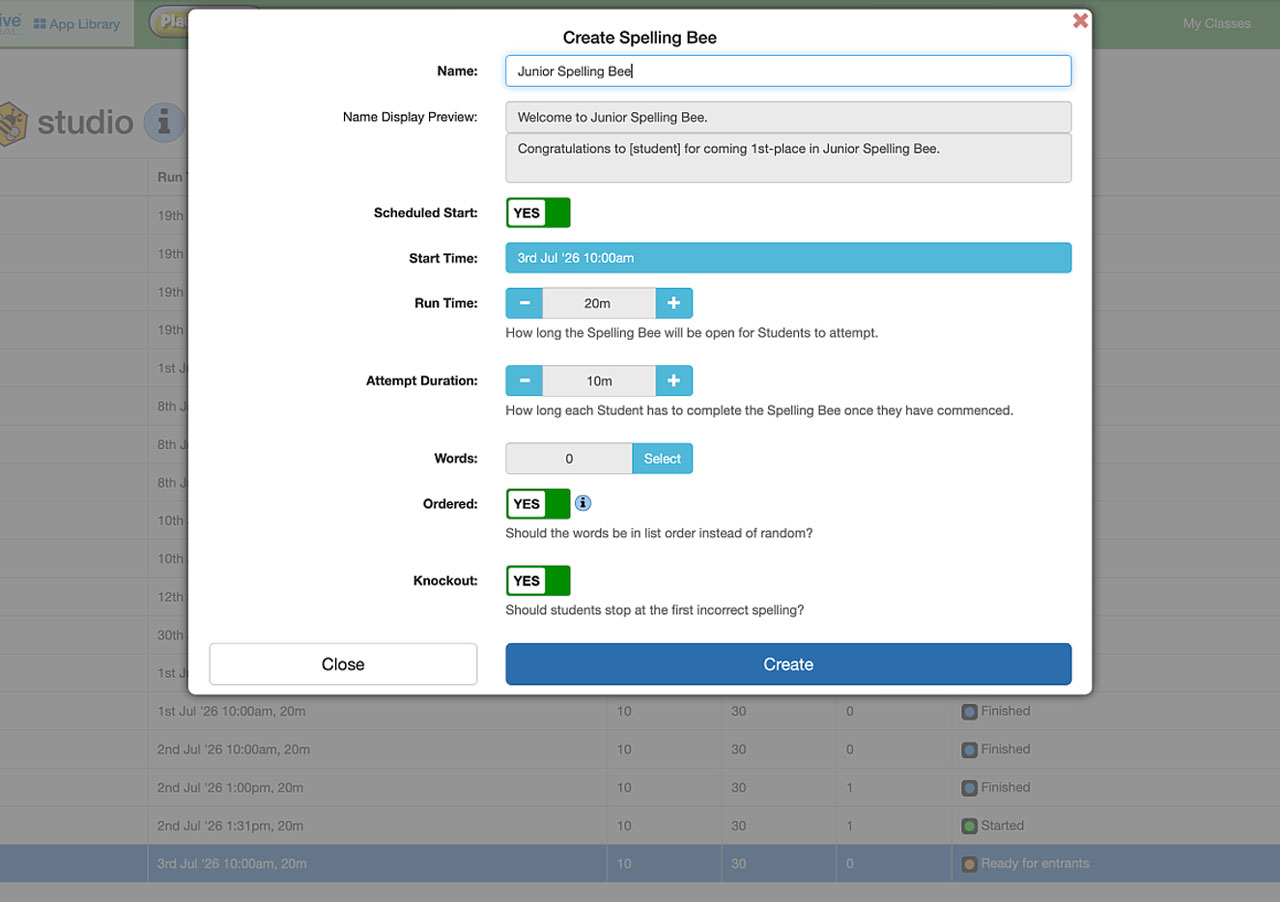The image size is (1280, 902).
Task: Click the Finished status icon for 2nd Jul 1:00pm row
Action: tap(969, 788)
